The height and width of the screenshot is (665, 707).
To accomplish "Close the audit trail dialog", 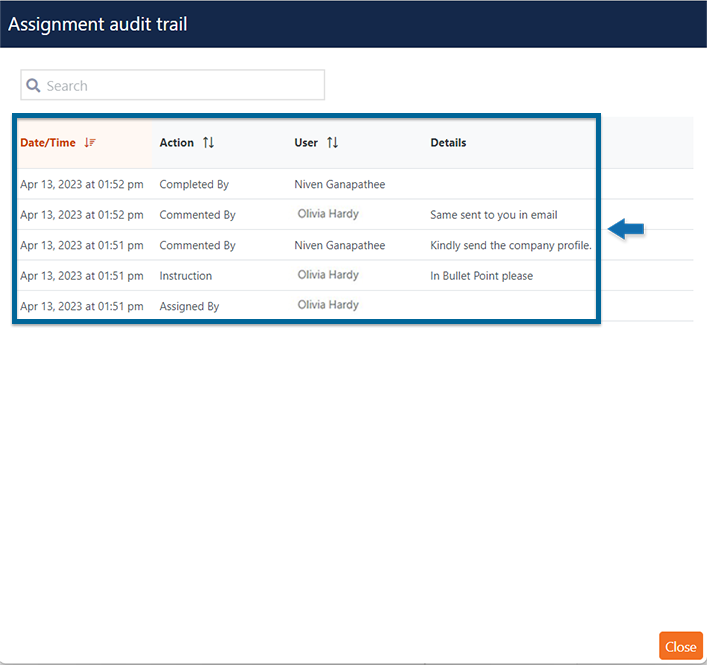I will [680, 646].
